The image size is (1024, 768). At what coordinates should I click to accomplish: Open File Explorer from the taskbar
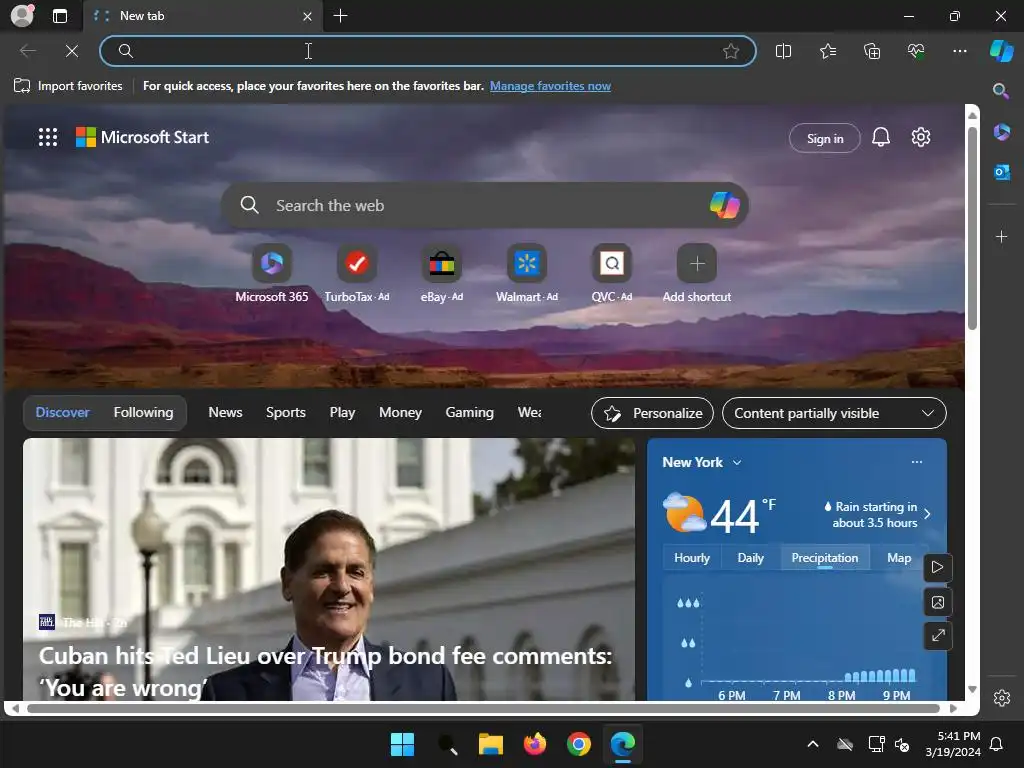click(490, 744)
